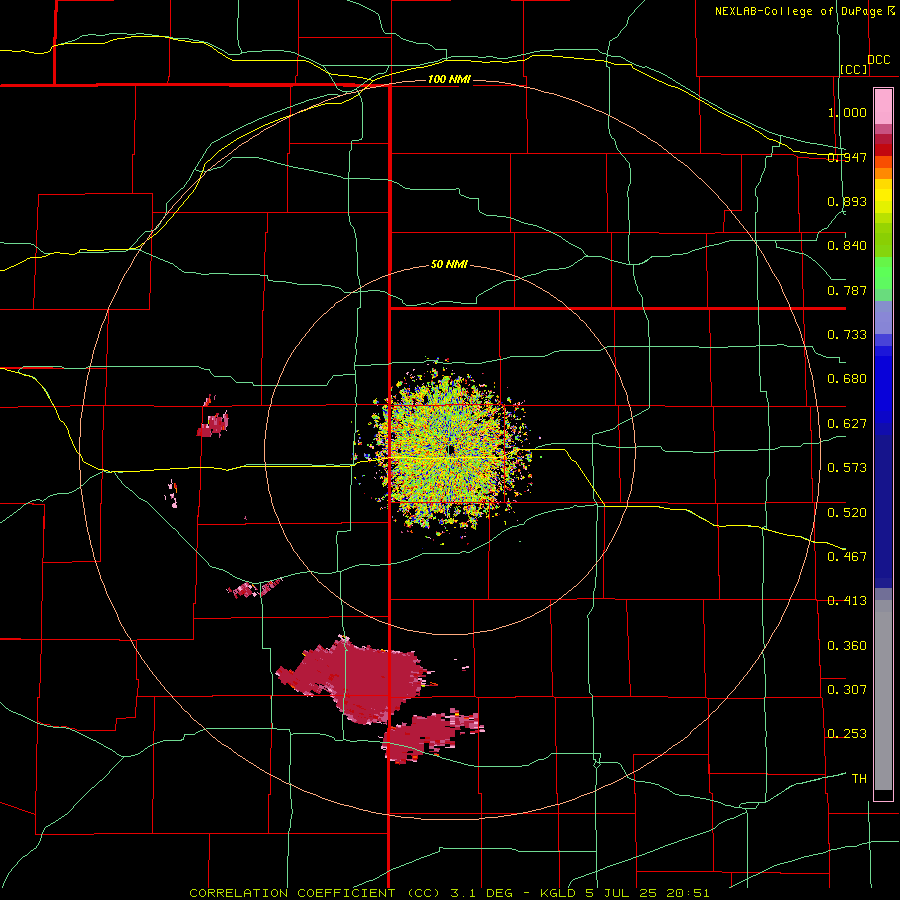Viewport: 900px width, 900px height.
Task: Pick the light pink segment of the color bar
Action: (x=883, y=106)
